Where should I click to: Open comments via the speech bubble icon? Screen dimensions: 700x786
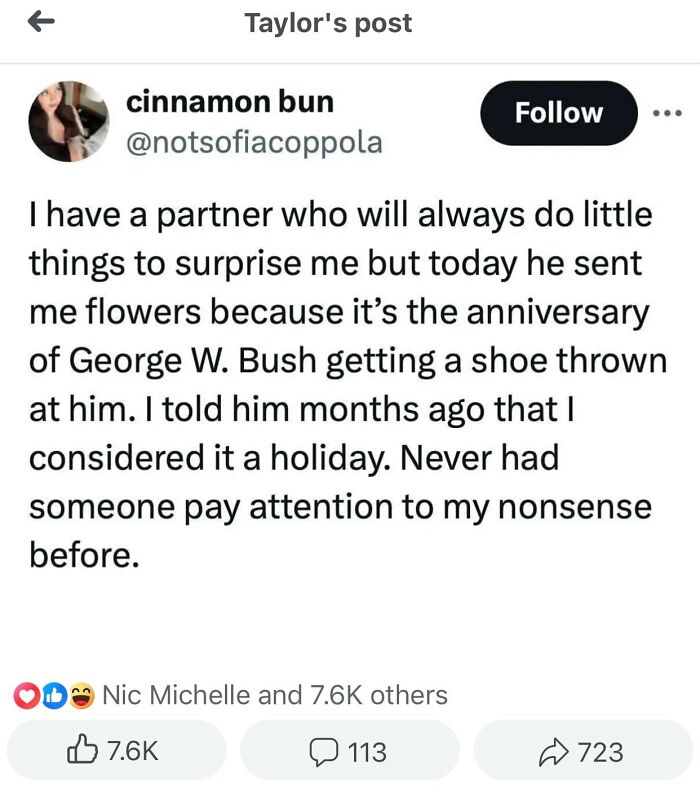(323, 750)
